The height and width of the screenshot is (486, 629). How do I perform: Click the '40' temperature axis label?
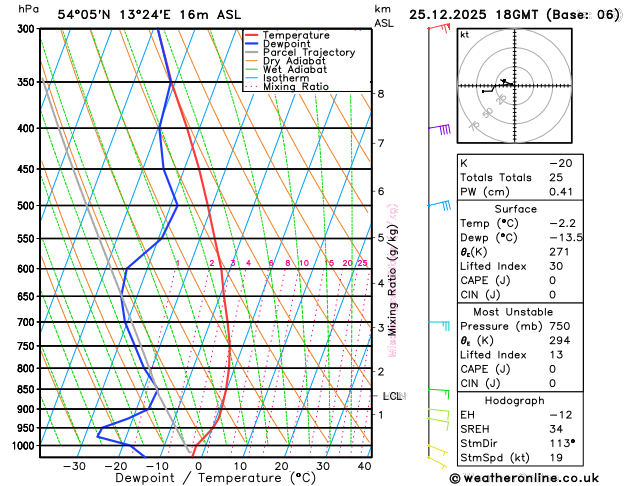click(364, 466)
